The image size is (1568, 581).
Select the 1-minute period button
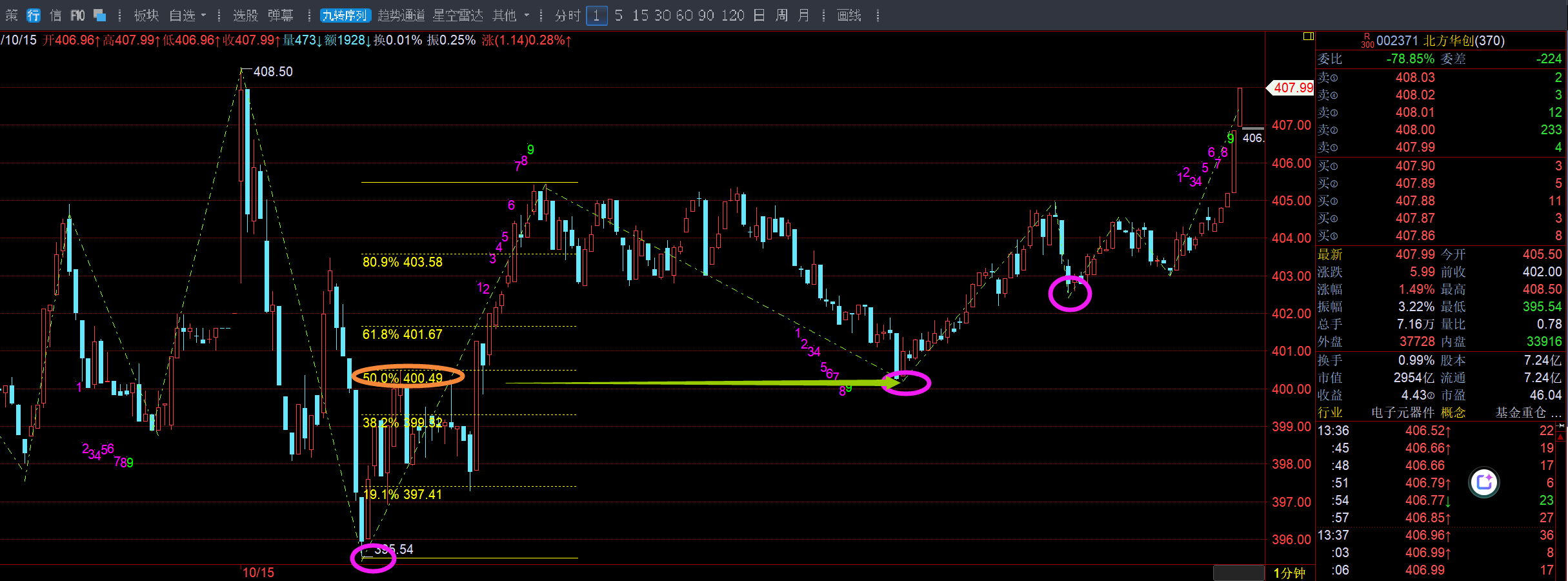point(597,15)
